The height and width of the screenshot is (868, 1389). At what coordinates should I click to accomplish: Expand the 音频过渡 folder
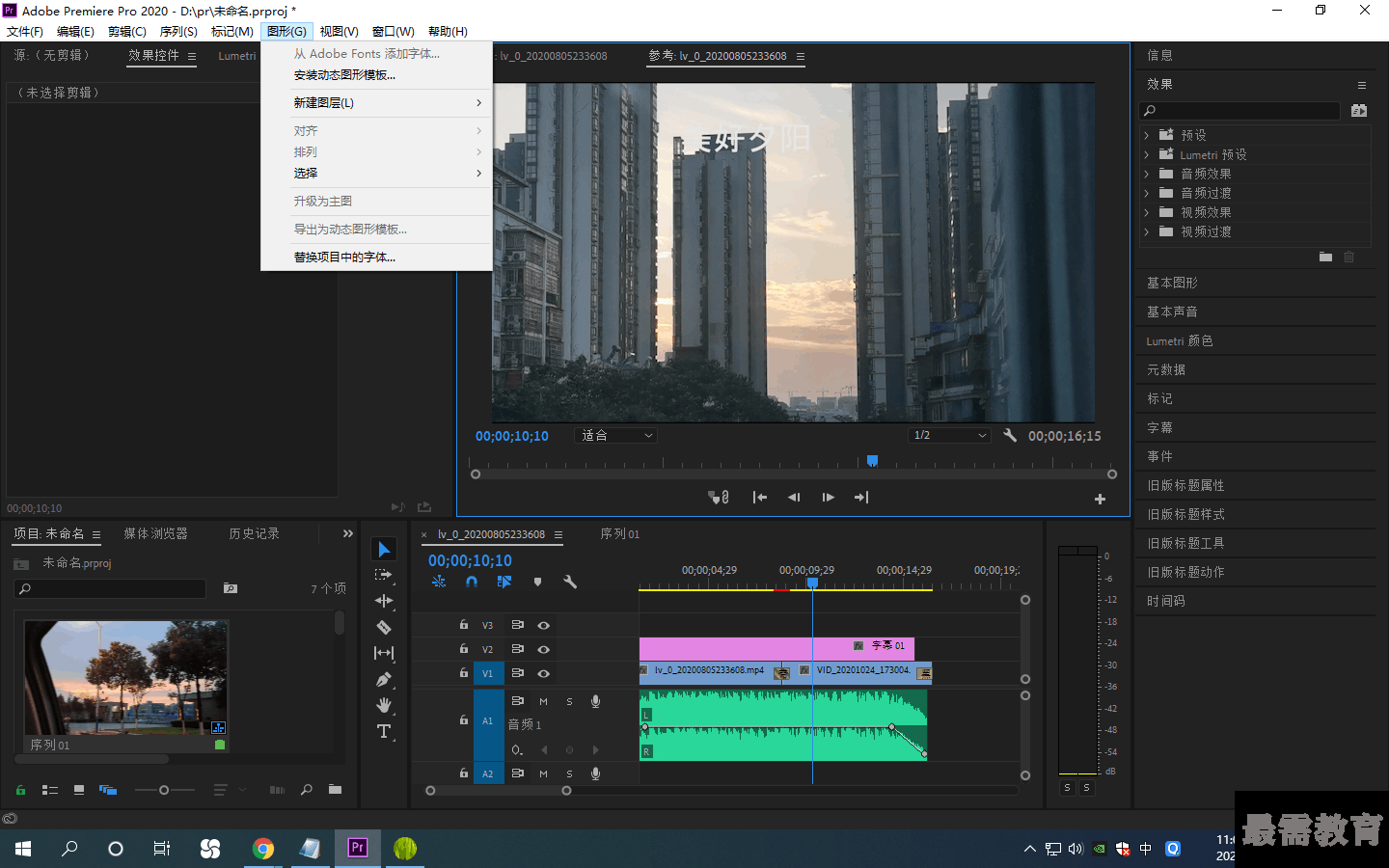click(x=1147, y=193)
